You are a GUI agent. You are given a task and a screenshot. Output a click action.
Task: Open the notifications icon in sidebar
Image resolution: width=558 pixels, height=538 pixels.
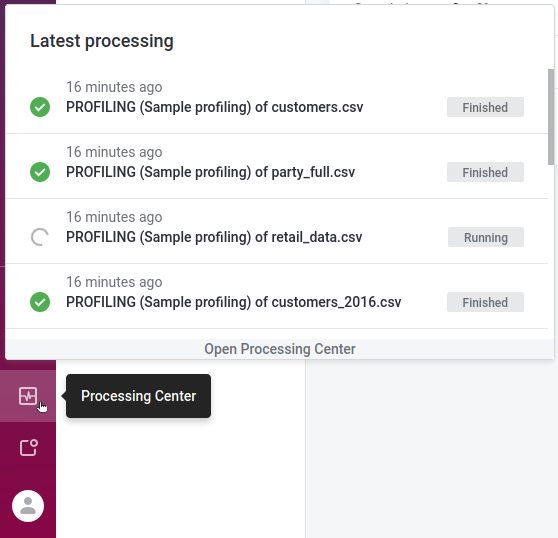(28, 448)
